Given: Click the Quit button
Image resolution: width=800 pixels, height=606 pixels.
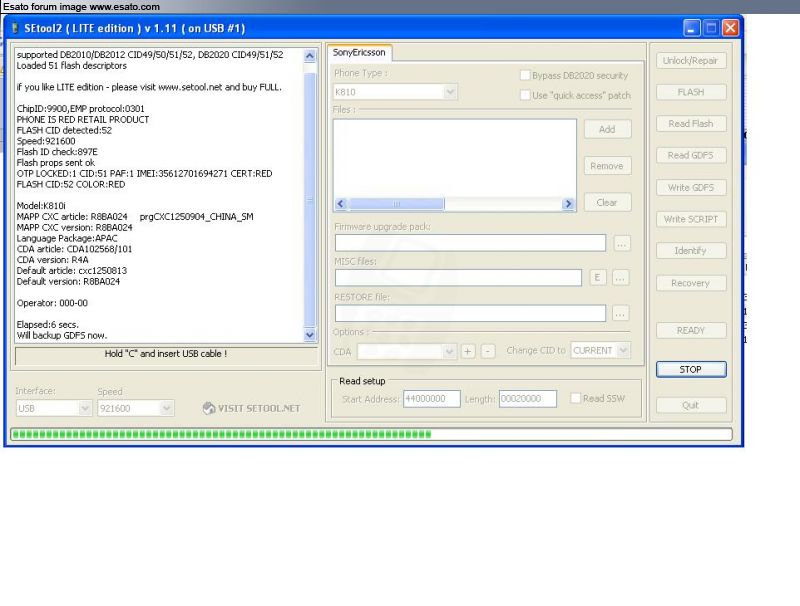Looking at the screenshot, I should coord(690,406).
